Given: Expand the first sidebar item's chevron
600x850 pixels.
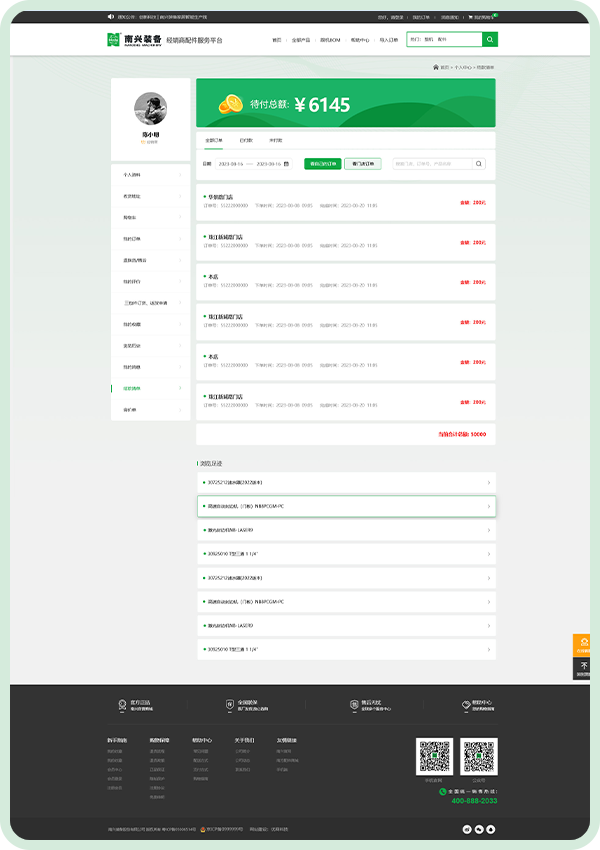Looking at the screenshot, I should [x=180, y=174].
